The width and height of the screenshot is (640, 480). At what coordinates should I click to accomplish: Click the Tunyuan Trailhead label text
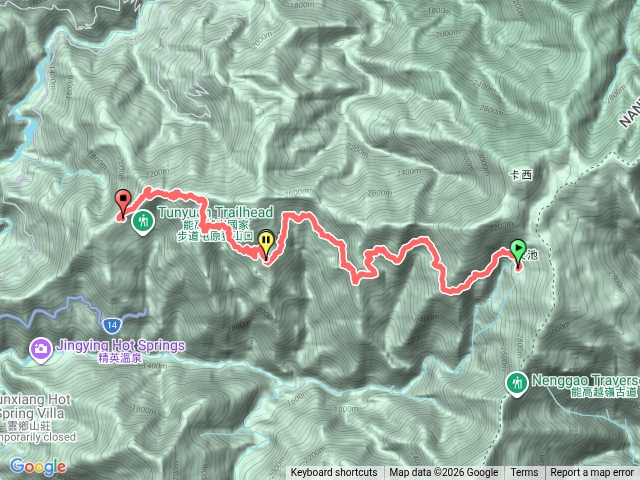point(216,212)
